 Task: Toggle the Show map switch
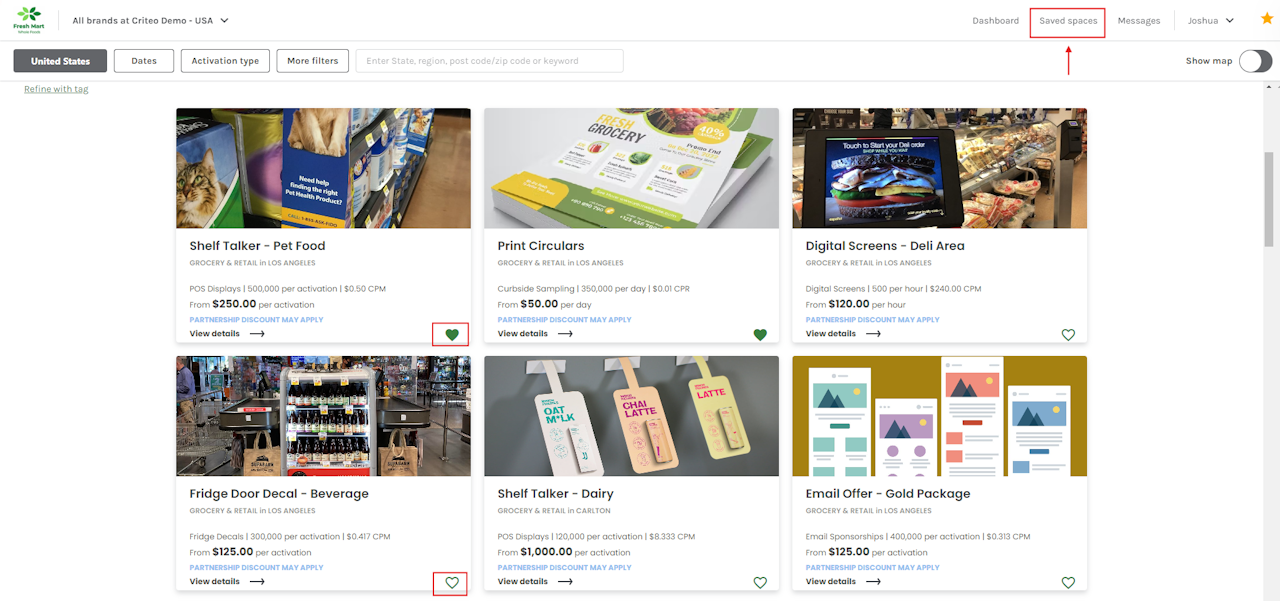pyautogui.click(x=1255, y=61)
